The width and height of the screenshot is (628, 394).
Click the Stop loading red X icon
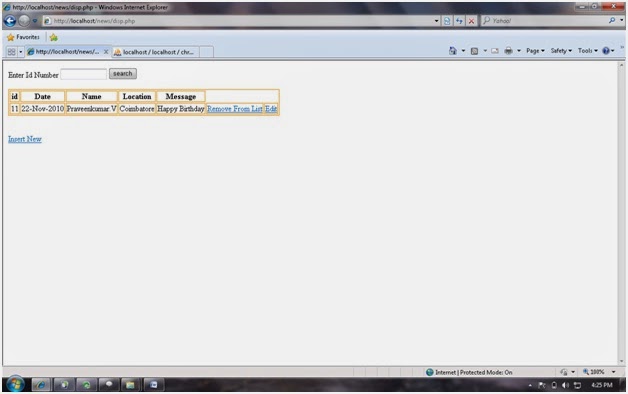click(471, 21)
